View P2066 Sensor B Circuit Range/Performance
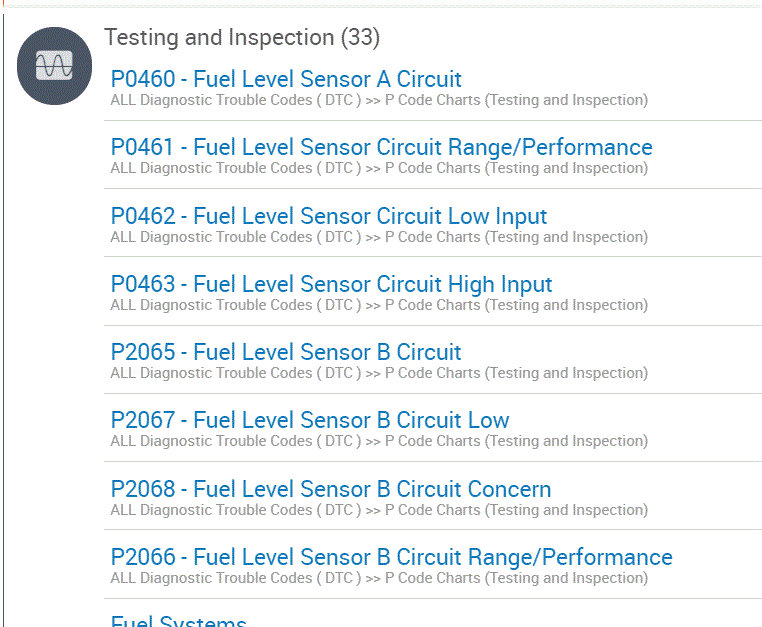Image resolution: width=762 pixels, height=627 pixels. [x=391, y=557]
